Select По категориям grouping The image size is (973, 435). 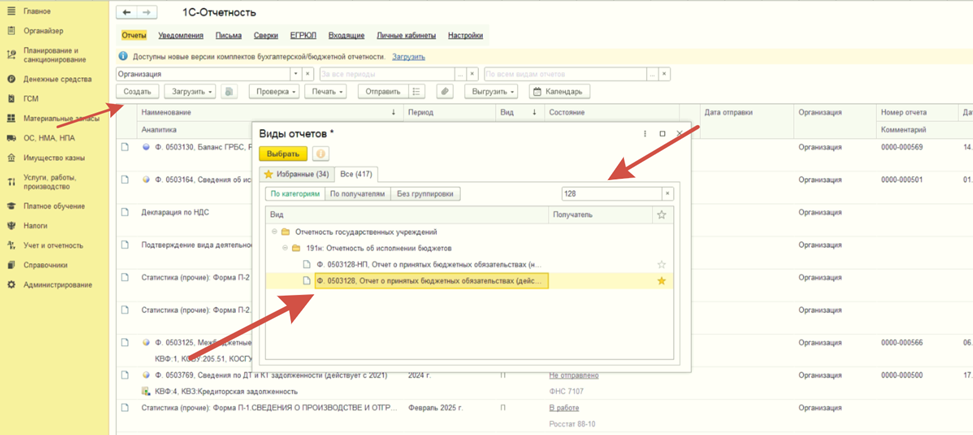click(x=295, y=194)
